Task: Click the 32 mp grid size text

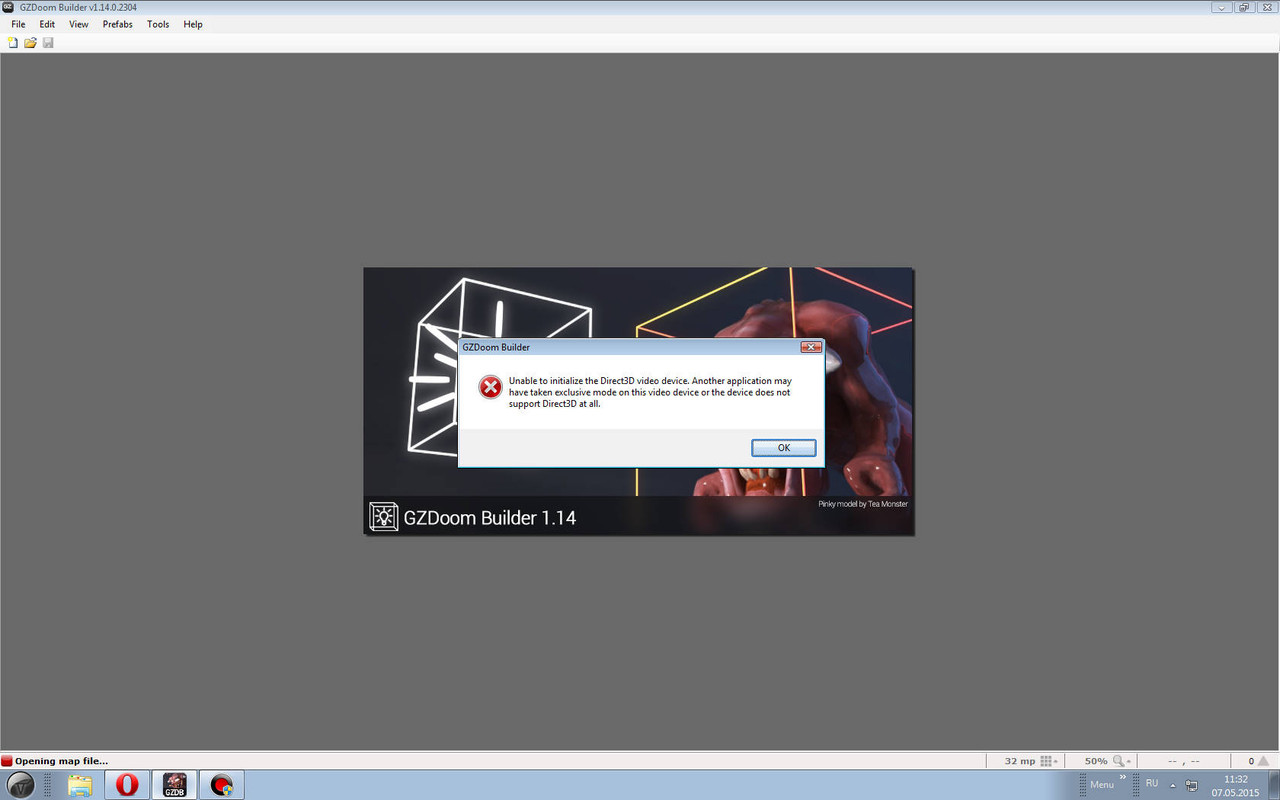Action: (1019, 761)
